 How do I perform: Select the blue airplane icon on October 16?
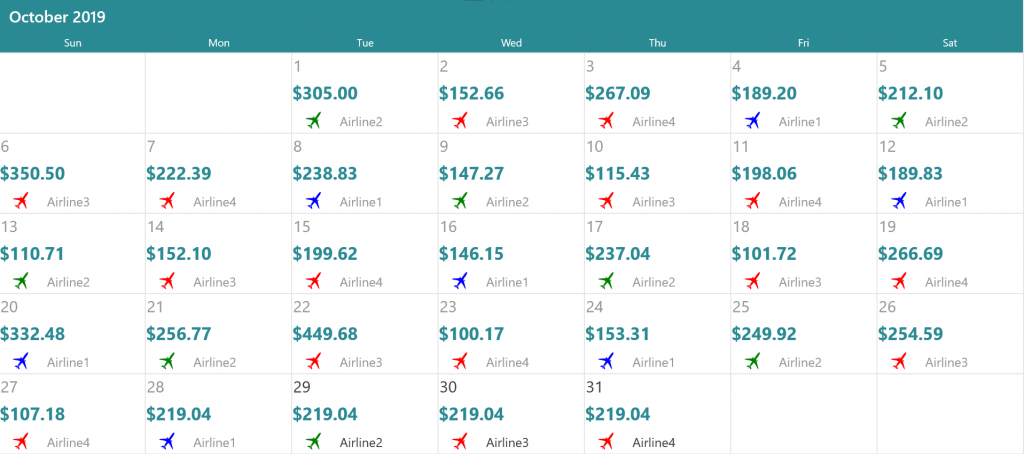click(460, 281)
